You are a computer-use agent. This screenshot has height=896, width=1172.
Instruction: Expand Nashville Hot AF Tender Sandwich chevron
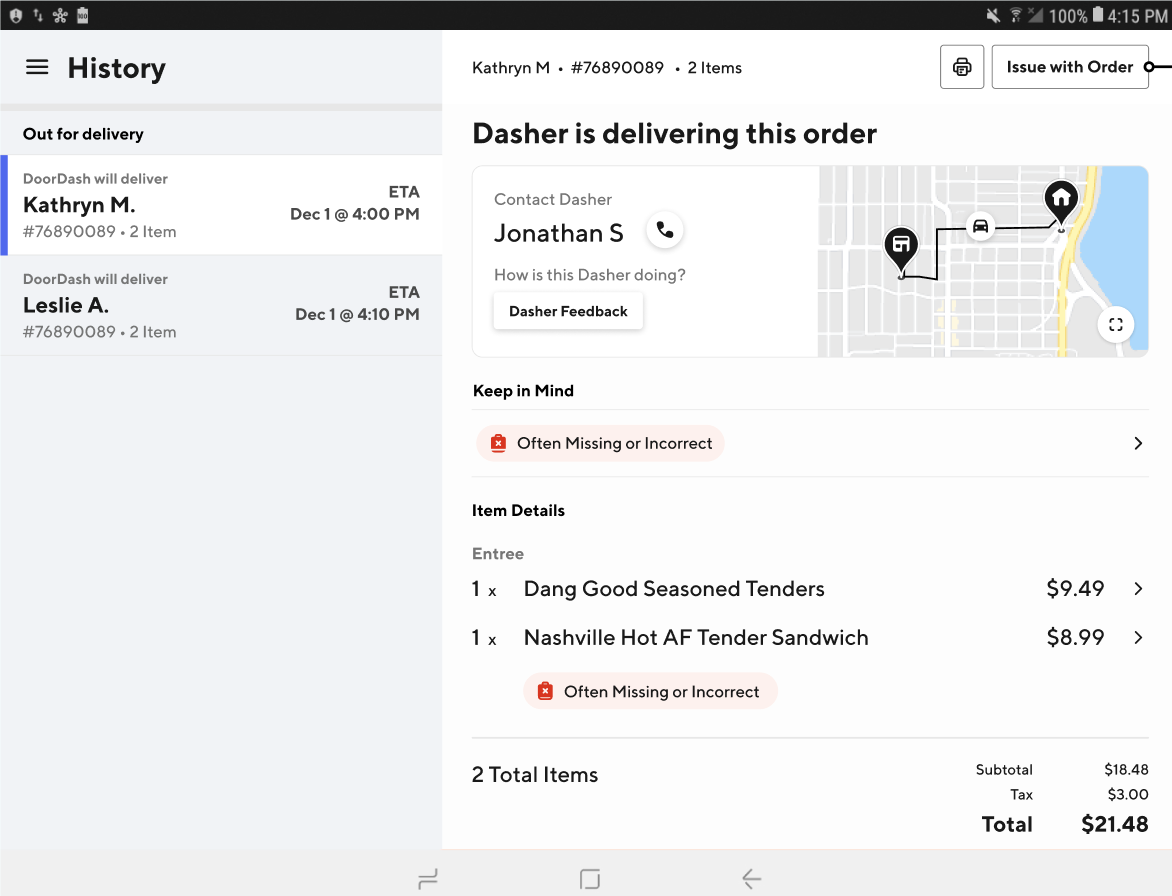(x=1138, y=637)
